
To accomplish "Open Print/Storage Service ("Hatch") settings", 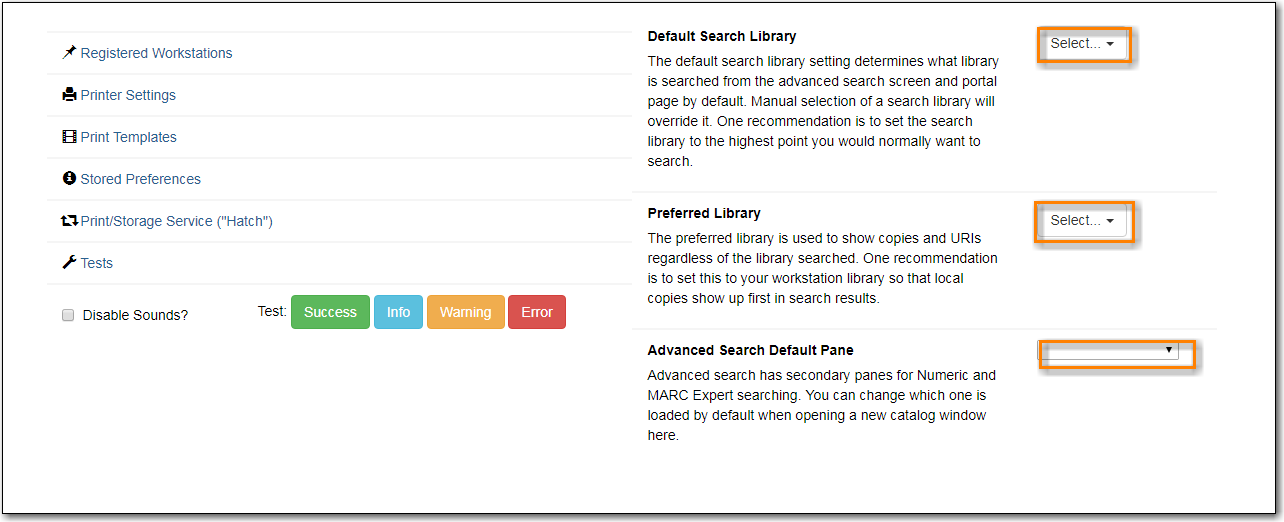I will tap(176, 221).
